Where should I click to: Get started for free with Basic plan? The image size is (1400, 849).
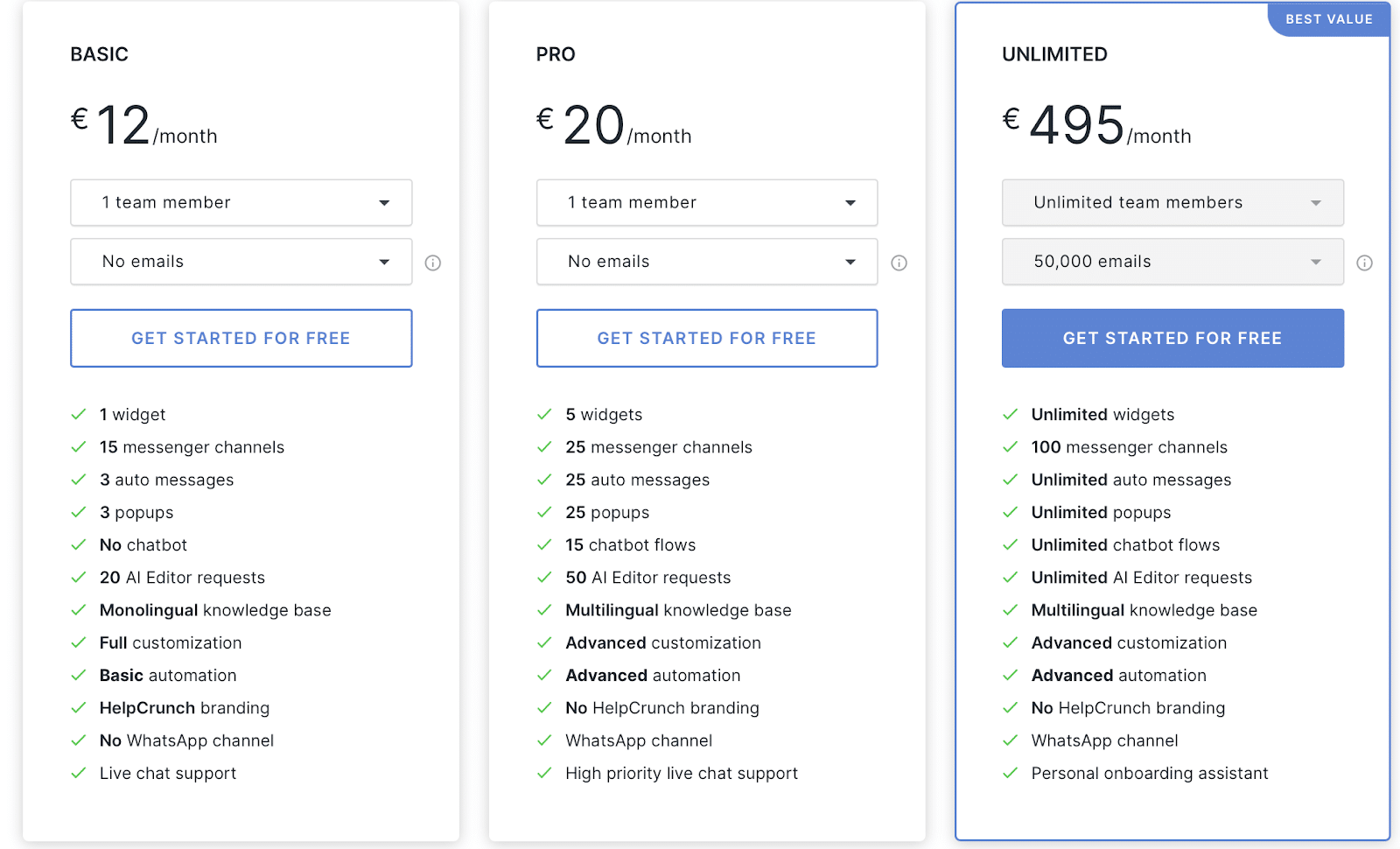pyautogui.click(x=241, y=338)
